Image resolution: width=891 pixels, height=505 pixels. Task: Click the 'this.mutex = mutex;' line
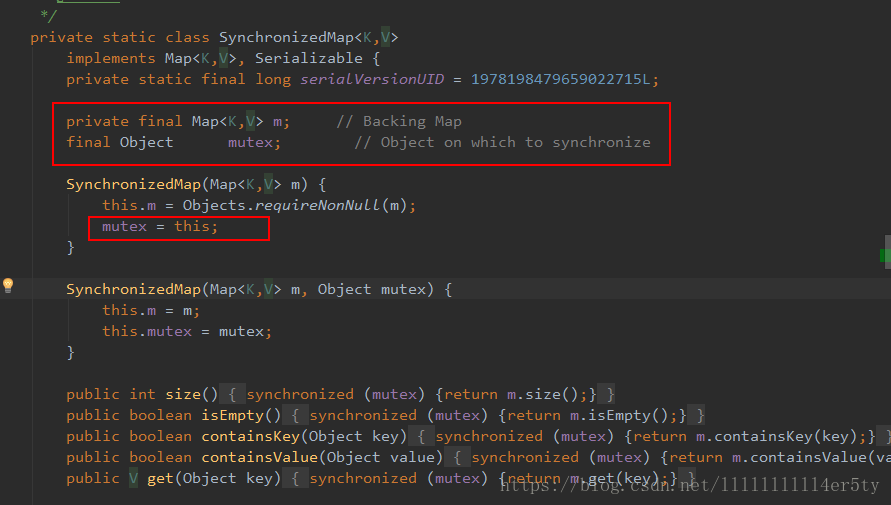tap(187, 332)
